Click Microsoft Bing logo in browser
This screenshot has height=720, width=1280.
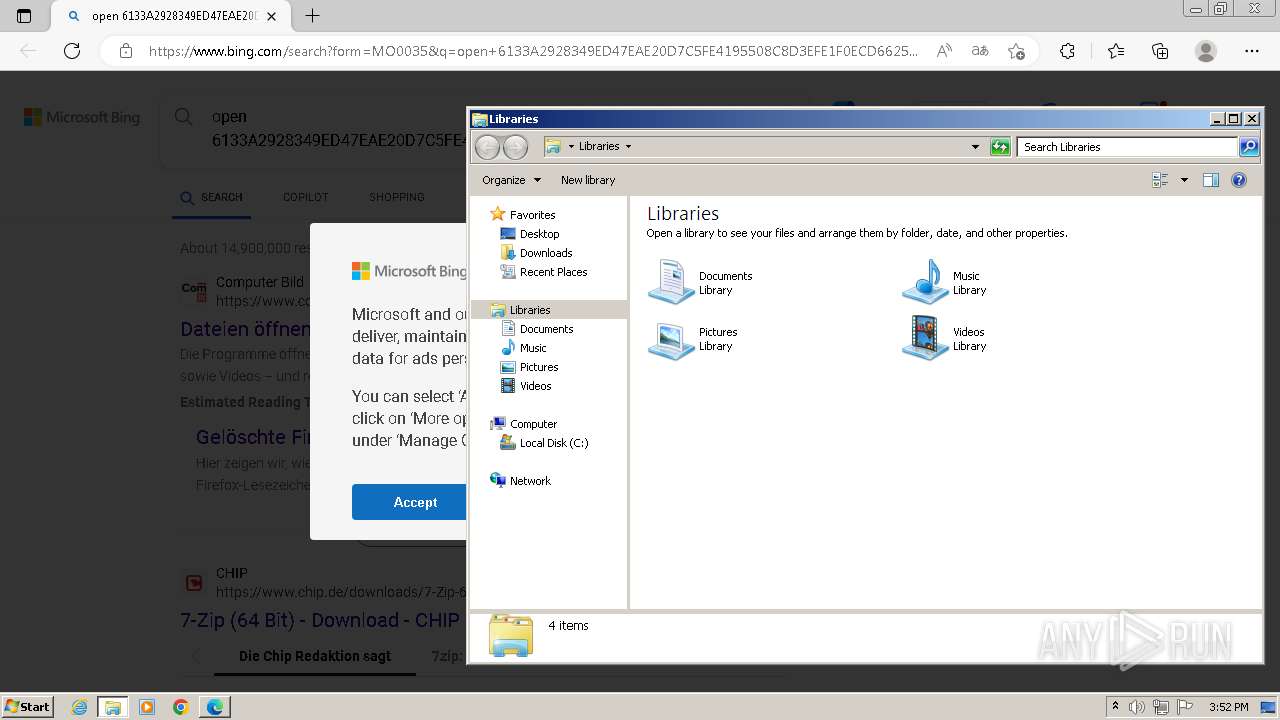coord(82,117)
